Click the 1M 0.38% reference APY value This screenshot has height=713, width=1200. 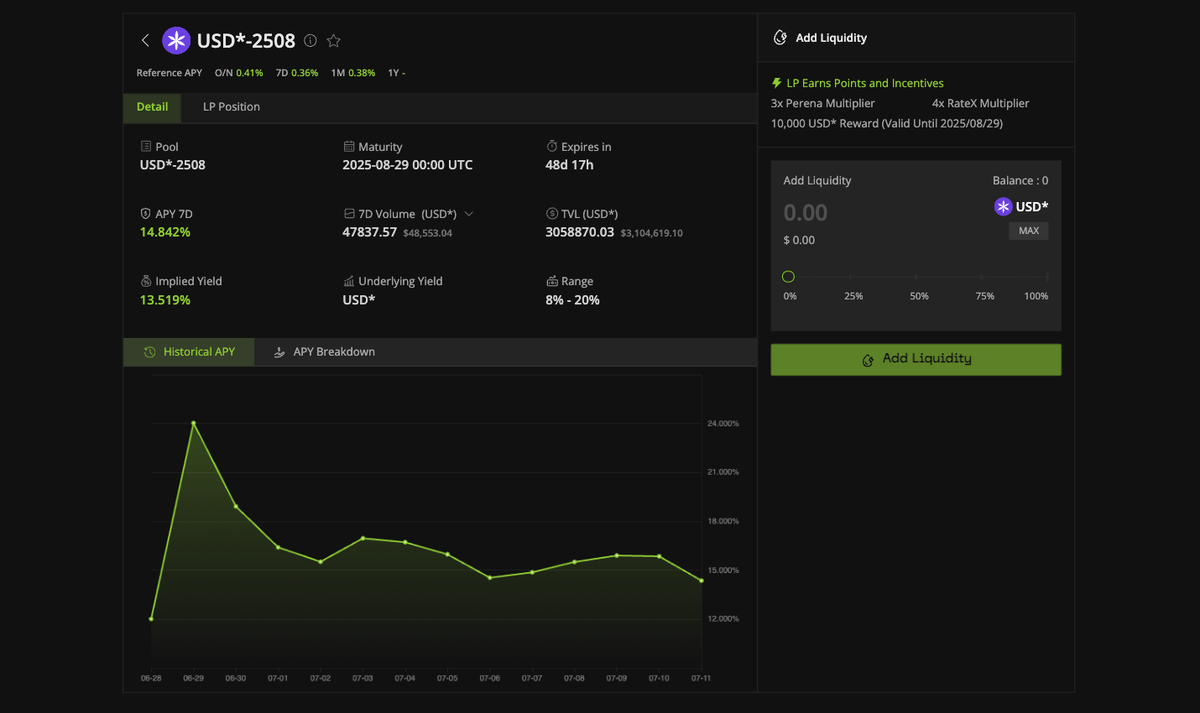point(362,73)
